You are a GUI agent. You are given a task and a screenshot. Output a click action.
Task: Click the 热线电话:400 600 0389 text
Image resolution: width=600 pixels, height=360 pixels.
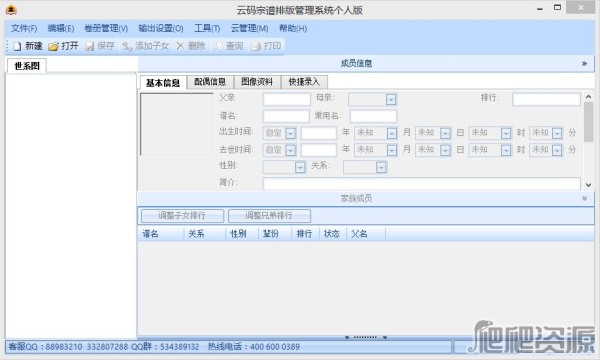tap(254, 347)
